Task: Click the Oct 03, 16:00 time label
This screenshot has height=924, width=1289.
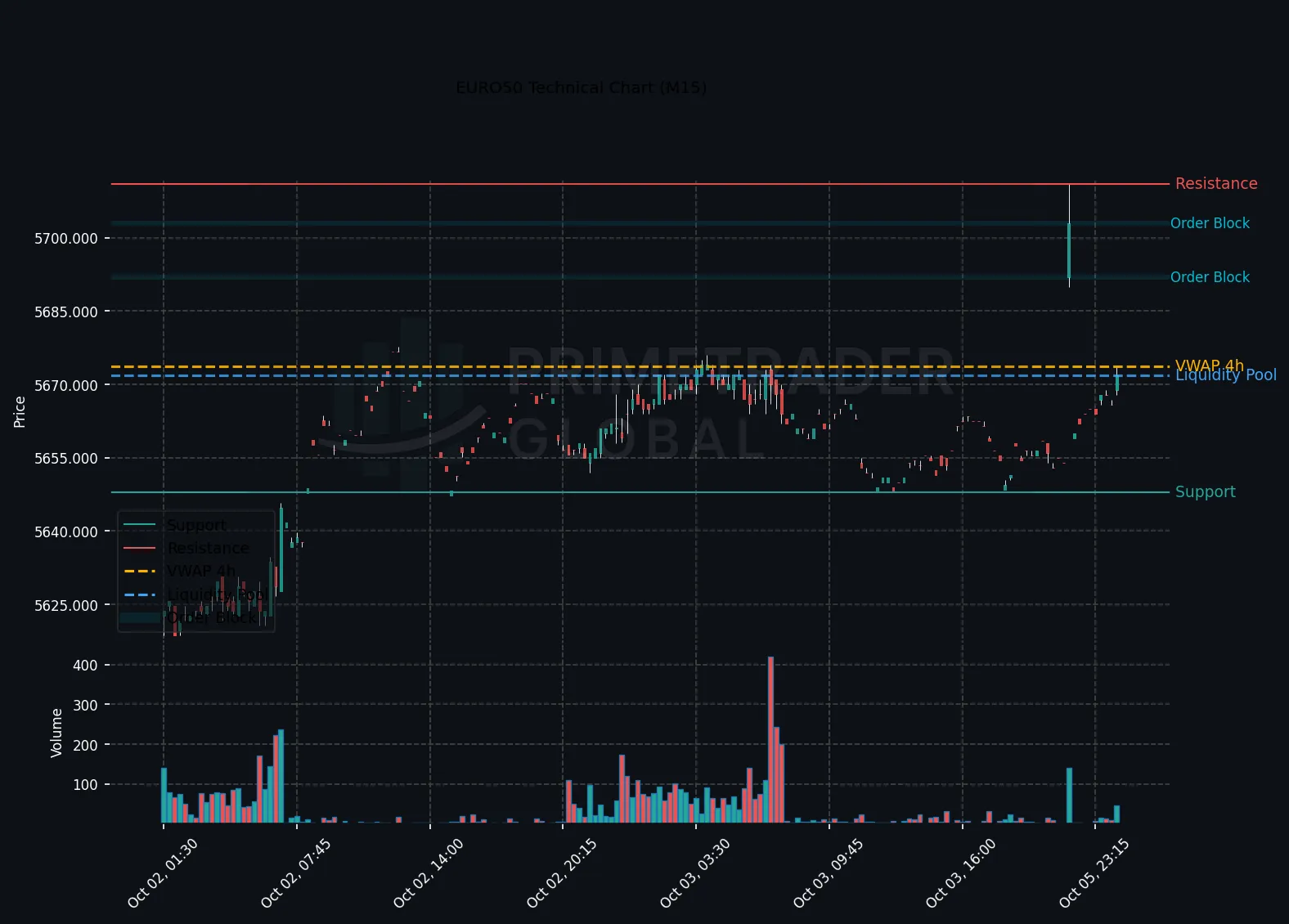Action: 960,873
